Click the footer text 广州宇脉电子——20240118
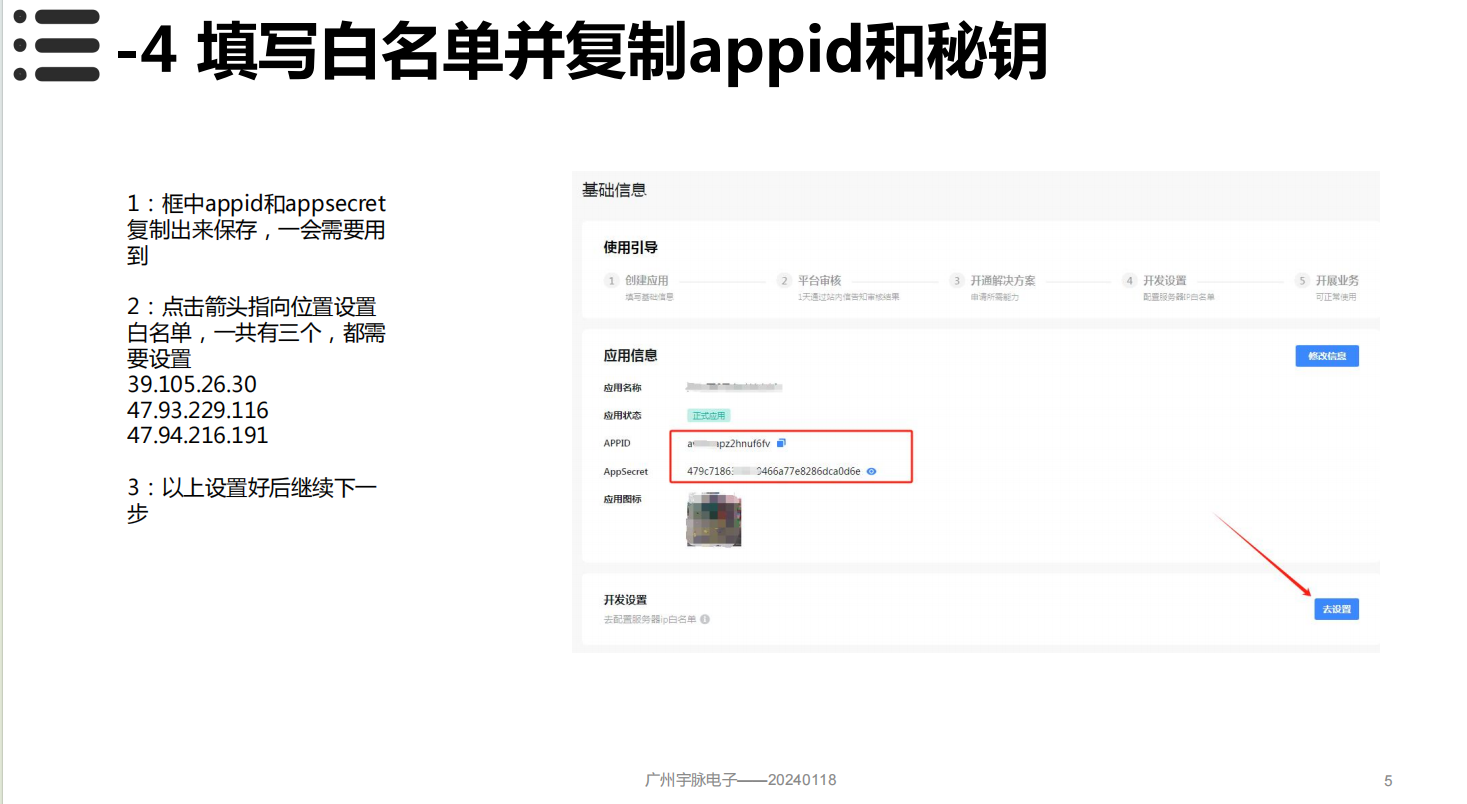This screenshot has height=804, width=1467. click(x=740, y=780)
